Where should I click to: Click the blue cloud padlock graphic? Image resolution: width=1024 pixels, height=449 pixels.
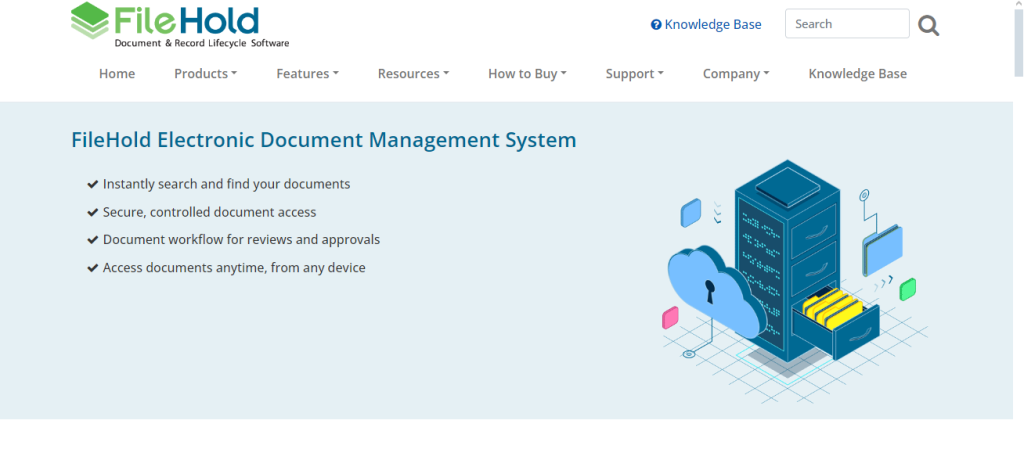click(712, 290)
